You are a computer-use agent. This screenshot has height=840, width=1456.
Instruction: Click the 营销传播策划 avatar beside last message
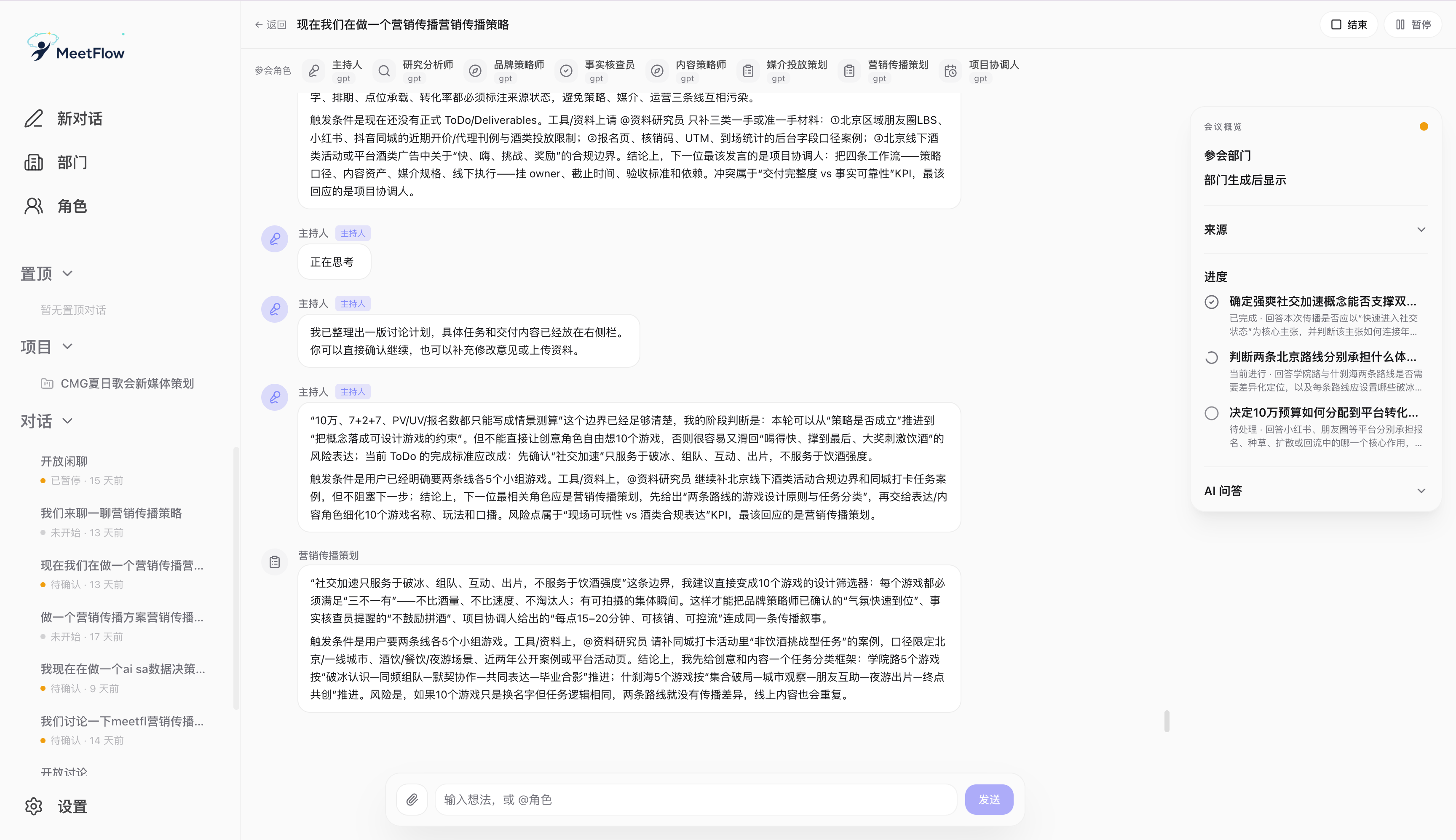tap(275, 562)
